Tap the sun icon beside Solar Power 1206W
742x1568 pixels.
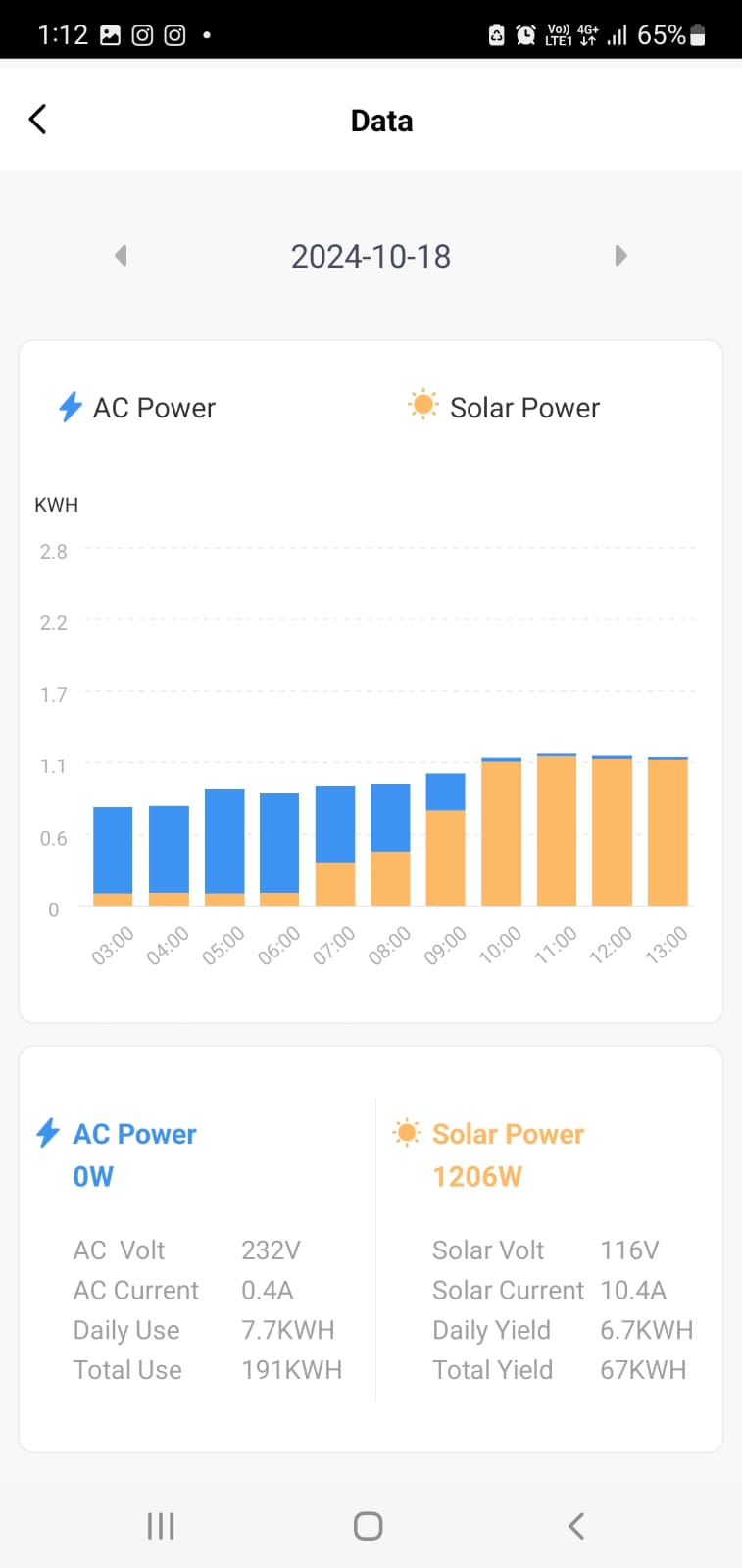[406, 1133]
